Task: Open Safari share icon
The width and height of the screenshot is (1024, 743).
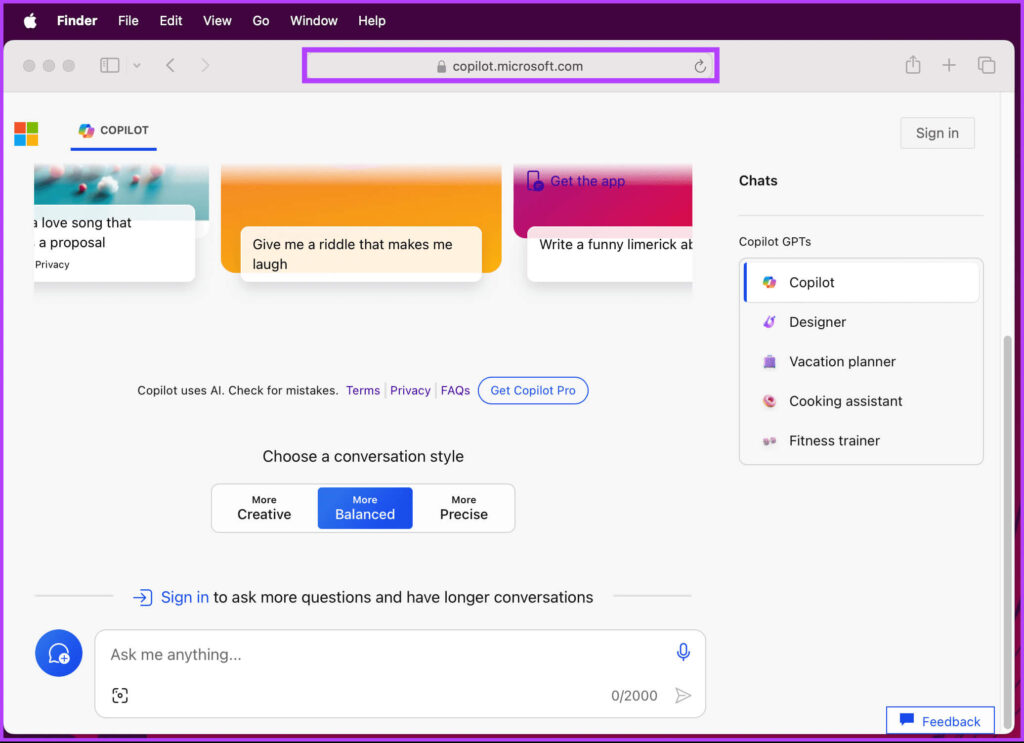Action: coord(912,65)
